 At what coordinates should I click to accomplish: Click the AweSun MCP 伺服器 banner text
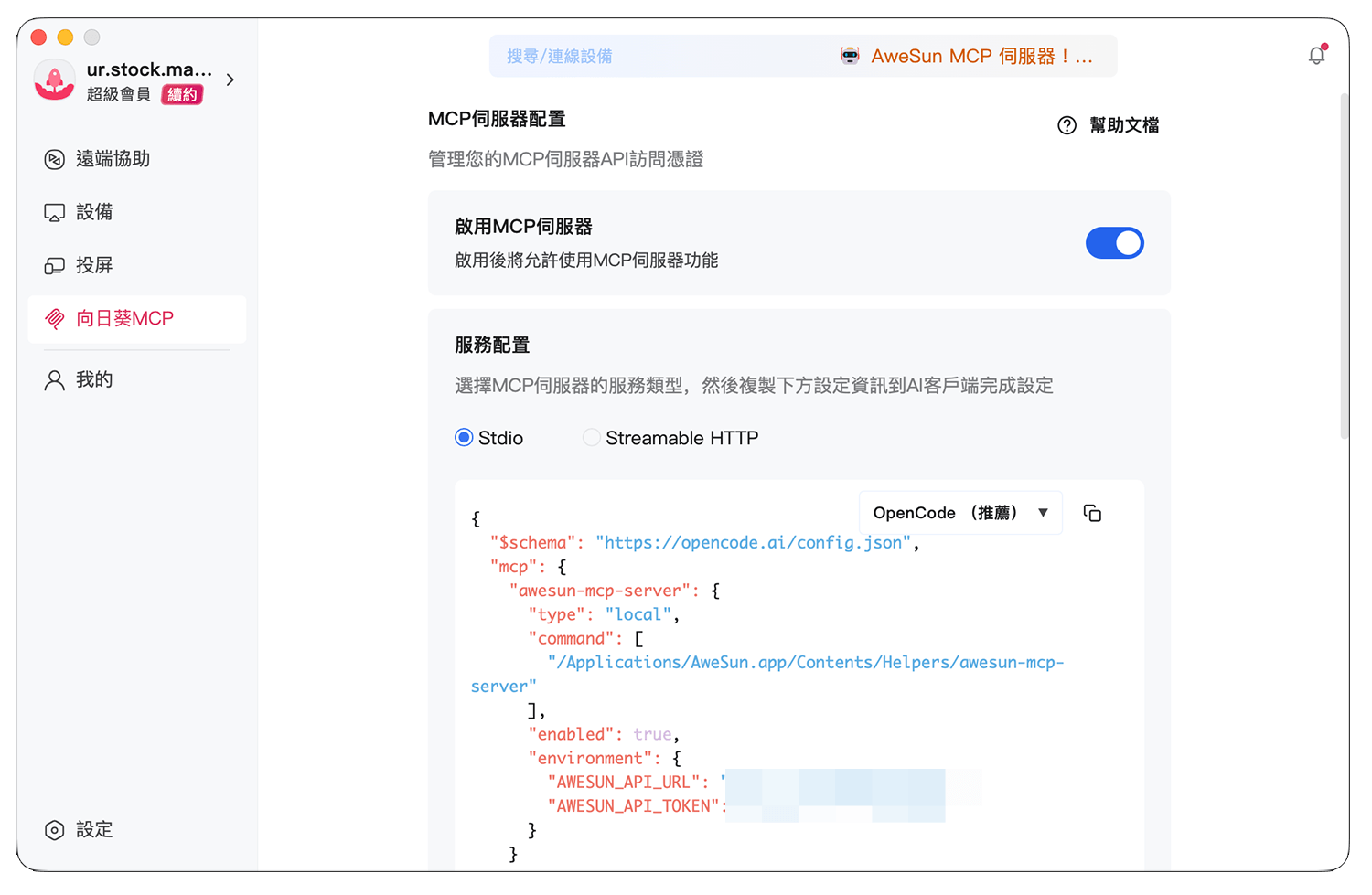981,56
